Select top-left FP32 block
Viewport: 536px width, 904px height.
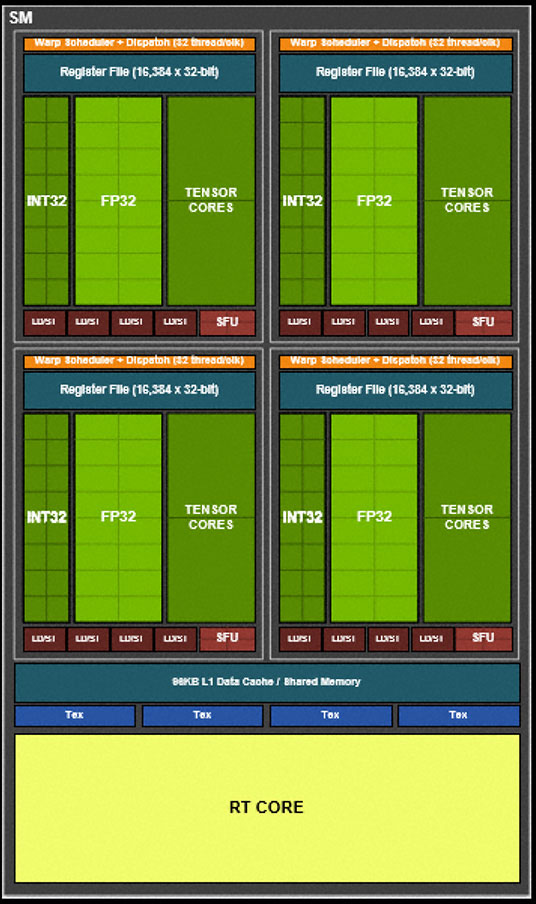[118, 201]
